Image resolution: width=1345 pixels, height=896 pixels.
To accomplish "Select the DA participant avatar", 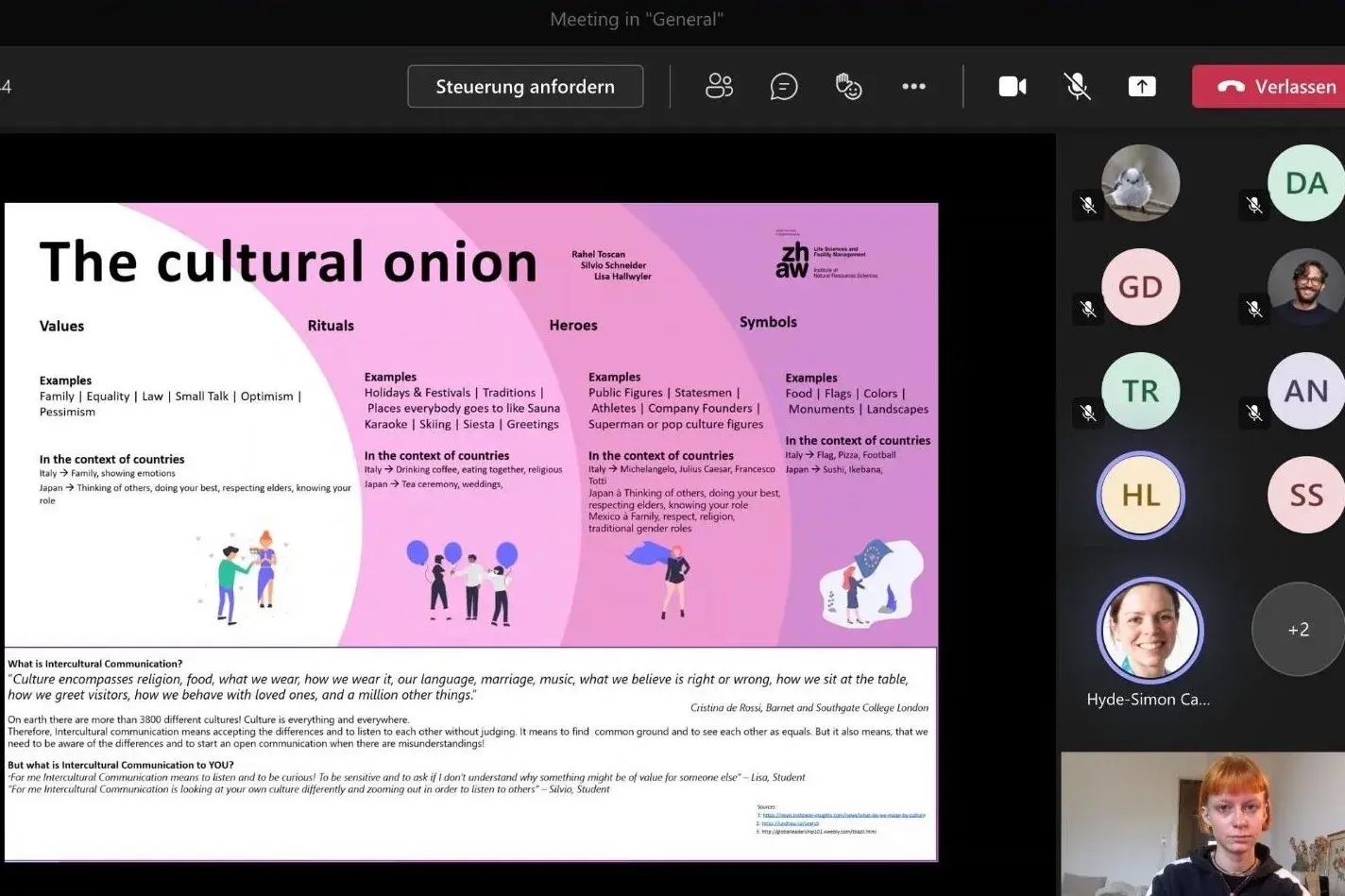I will tap(1306, 183).
